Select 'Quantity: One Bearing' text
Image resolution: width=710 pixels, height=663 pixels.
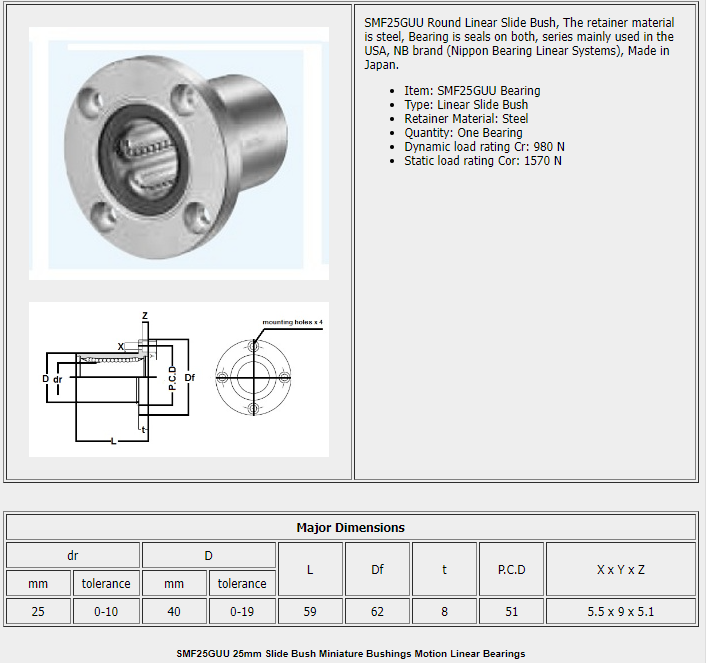[463, 133]
